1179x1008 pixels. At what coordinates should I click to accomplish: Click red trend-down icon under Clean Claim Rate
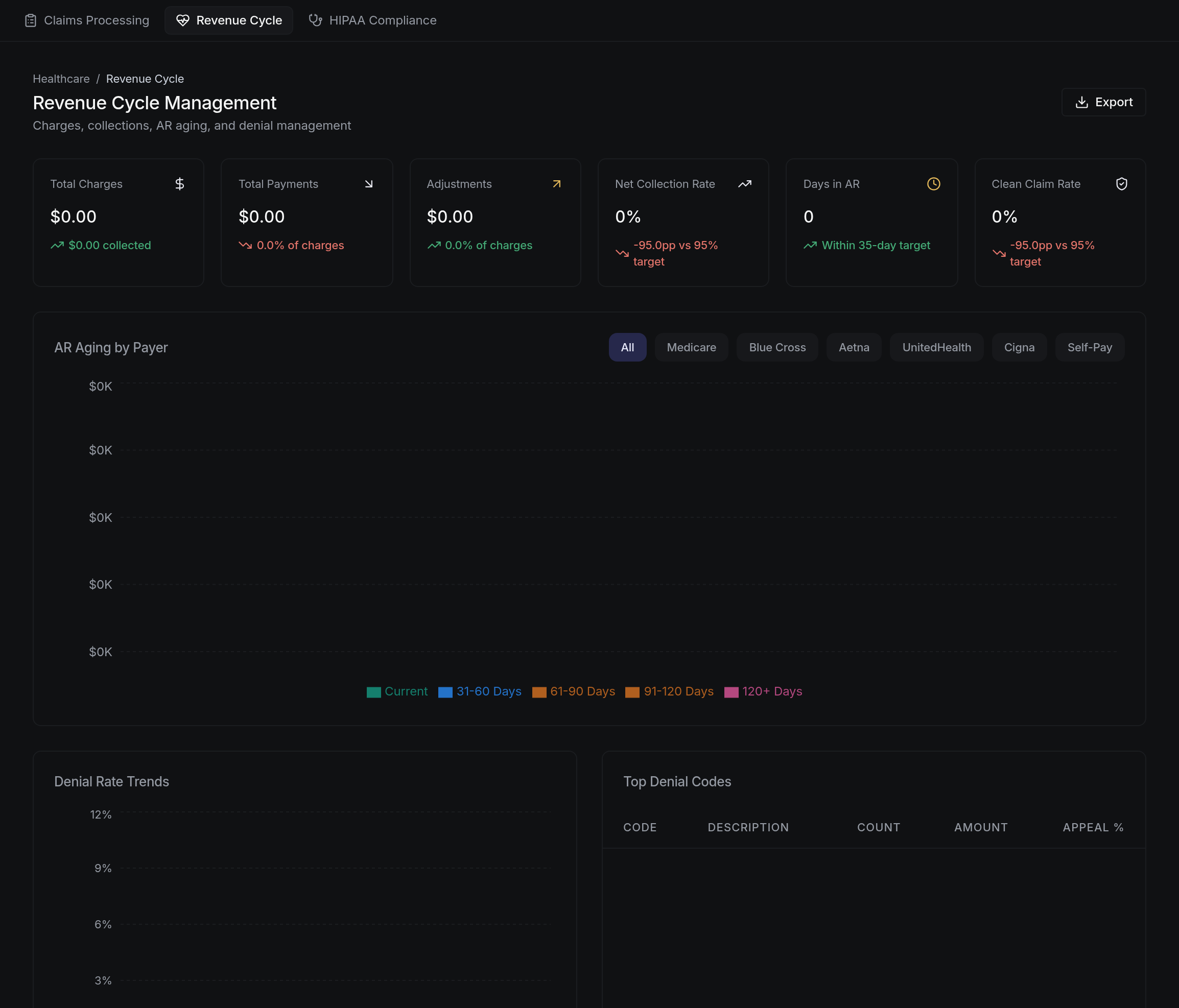tap(999, 254)
